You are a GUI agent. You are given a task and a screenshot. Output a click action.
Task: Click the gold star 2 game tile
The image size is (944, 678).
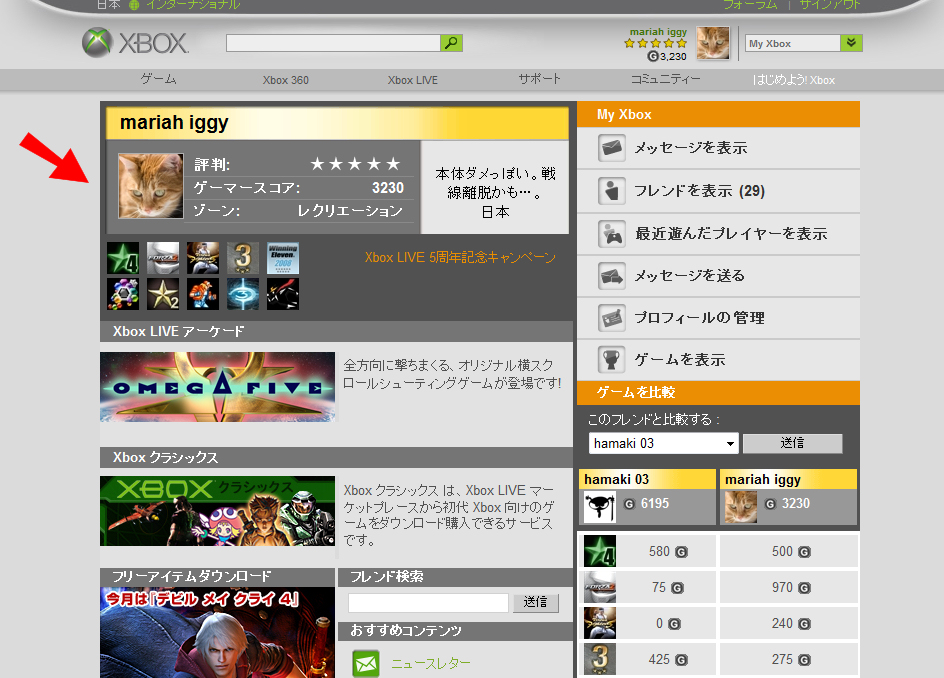[x=163, y=294]
